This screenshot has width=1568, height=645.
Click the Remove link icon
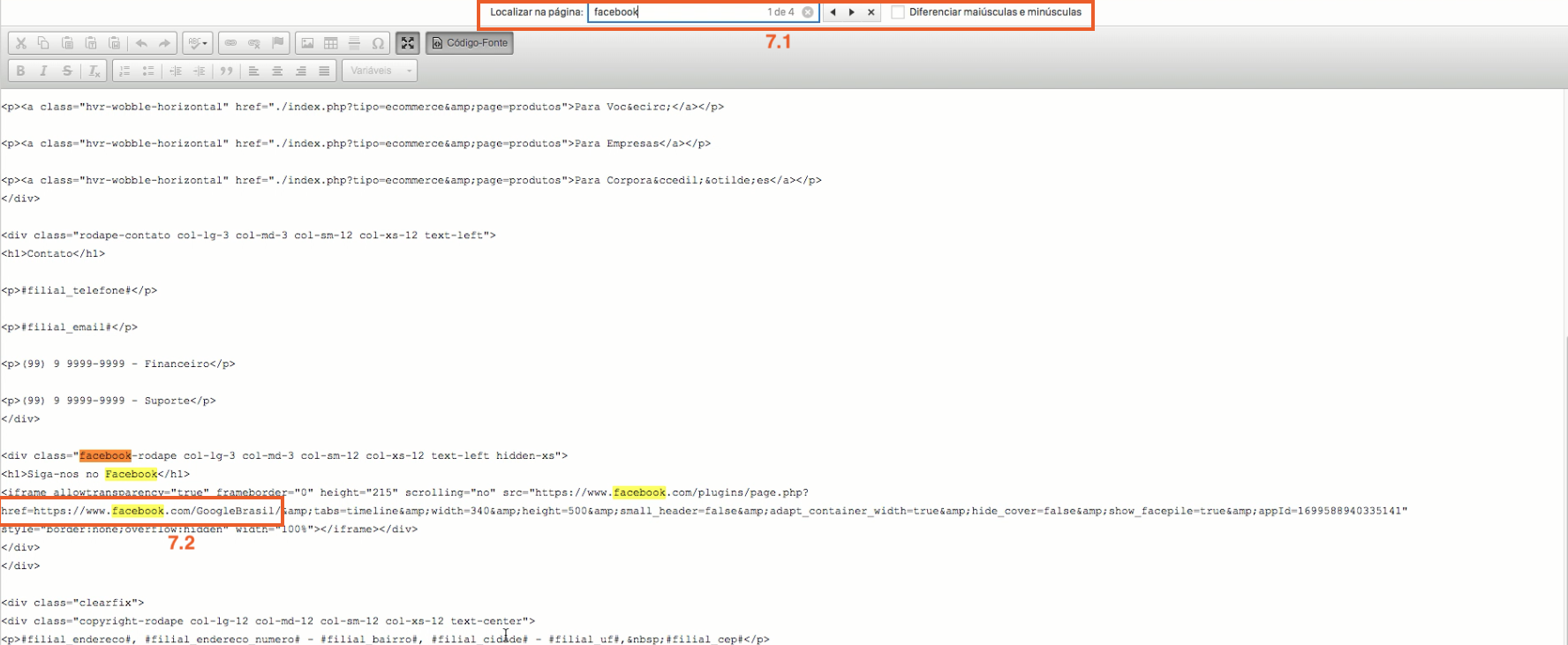point(254,43)
